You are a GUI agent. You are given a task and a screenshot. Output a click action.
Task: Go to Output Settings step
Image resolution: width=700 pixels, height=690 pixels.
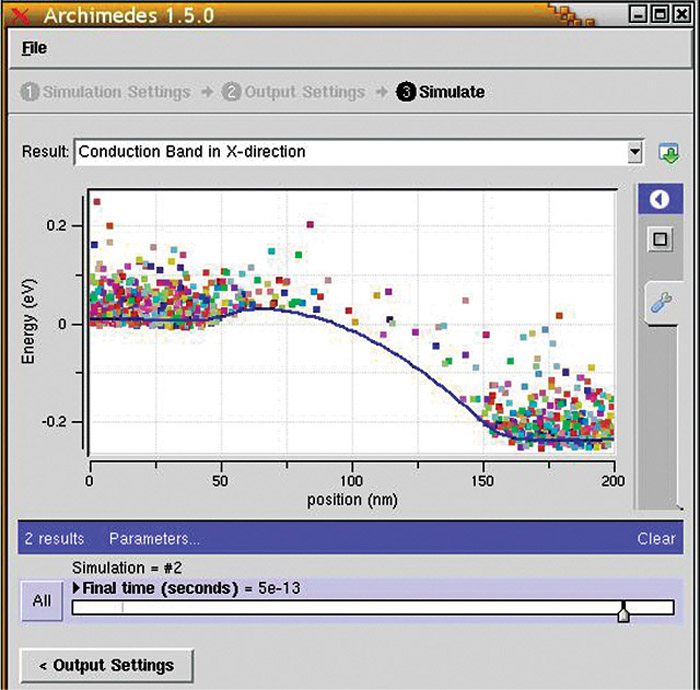click(x=293, y=92)
